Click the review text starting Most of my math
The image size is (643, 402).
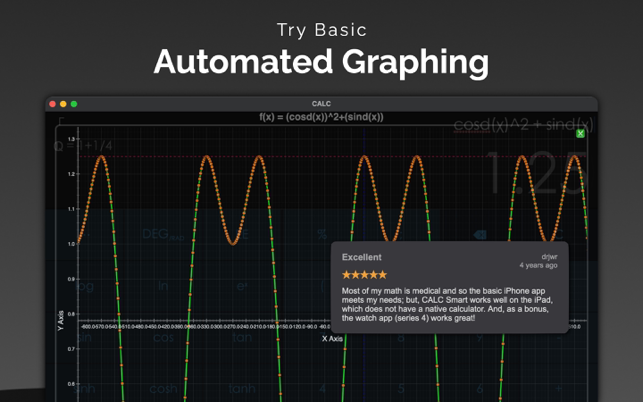tap(447, 304)
